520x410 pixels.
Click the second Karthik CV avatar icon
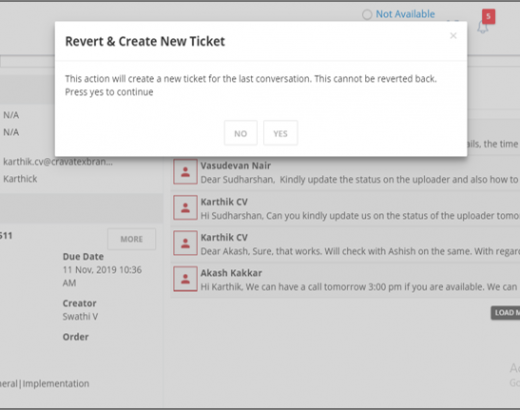pyautogui.click(x=185, y=243)
